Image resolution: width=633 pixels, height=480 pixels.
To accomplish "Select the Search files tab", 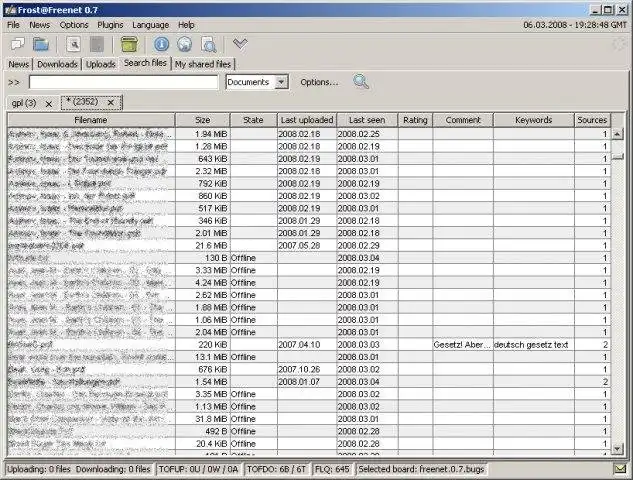I will (x=145, y=63).
